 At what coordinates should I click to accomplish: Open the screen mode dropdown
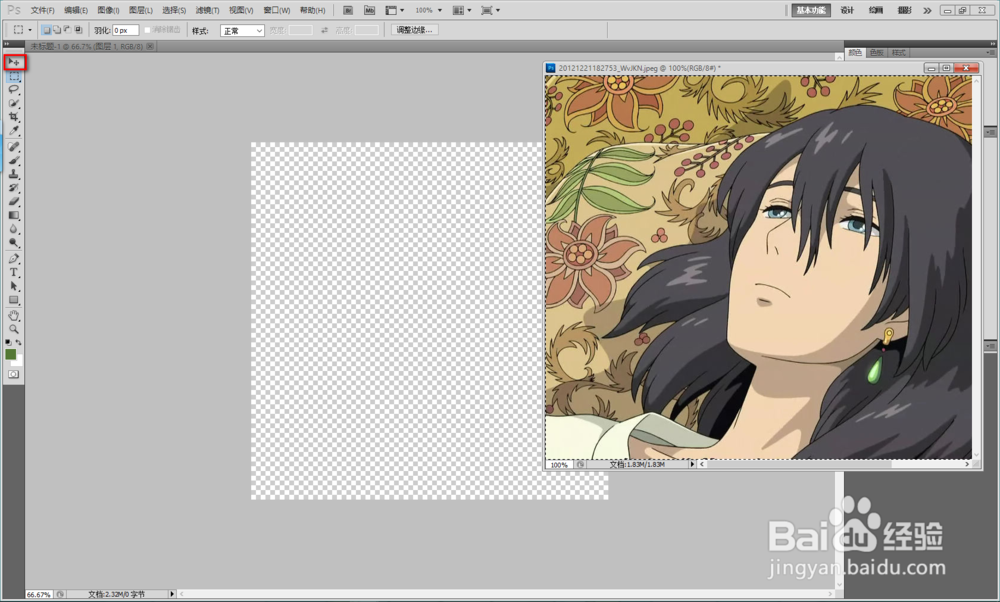[490, 10]
